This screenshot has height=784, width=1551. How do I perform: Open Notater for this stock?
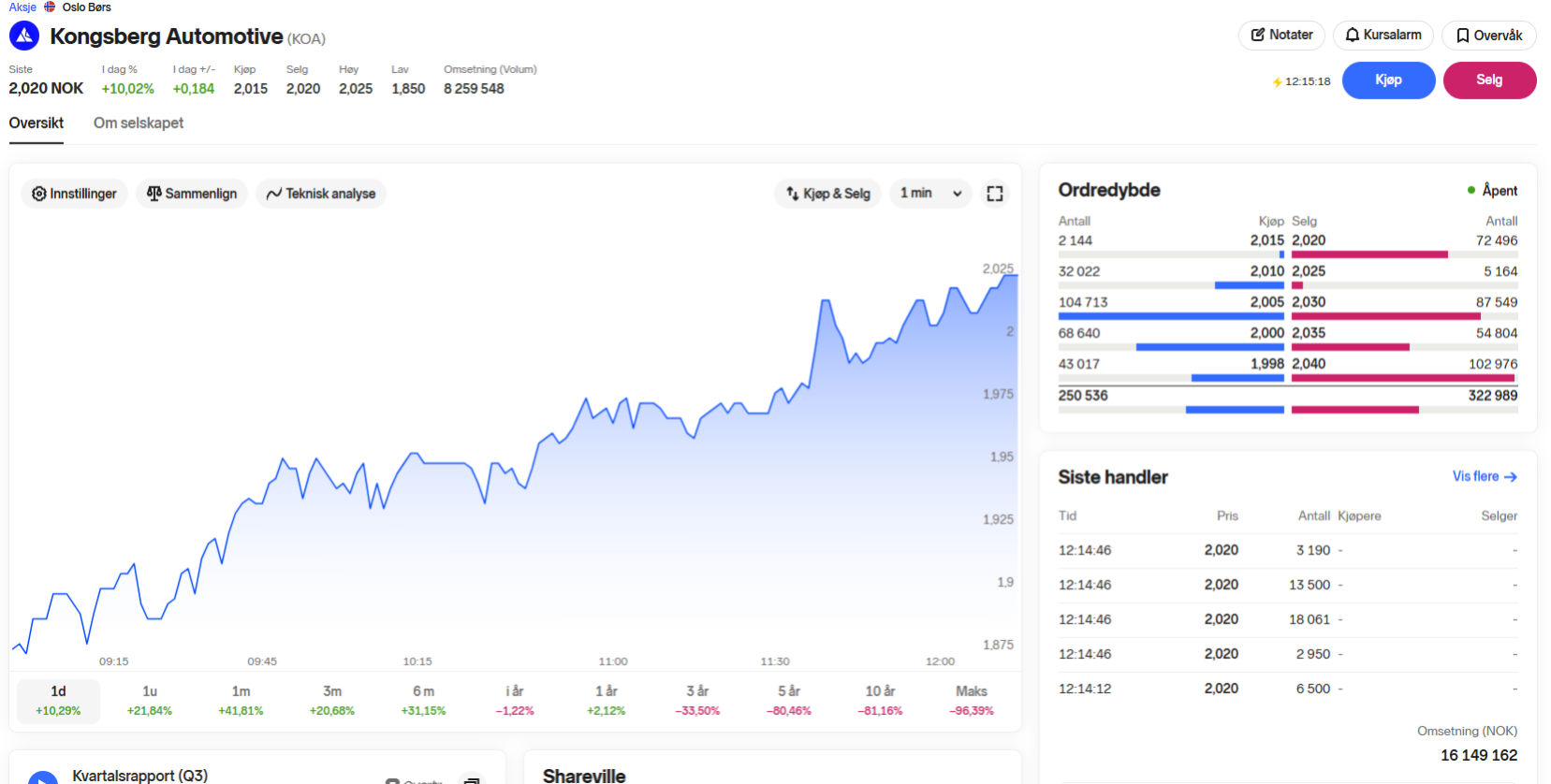pyautogui.click(x=1280, y=36)
